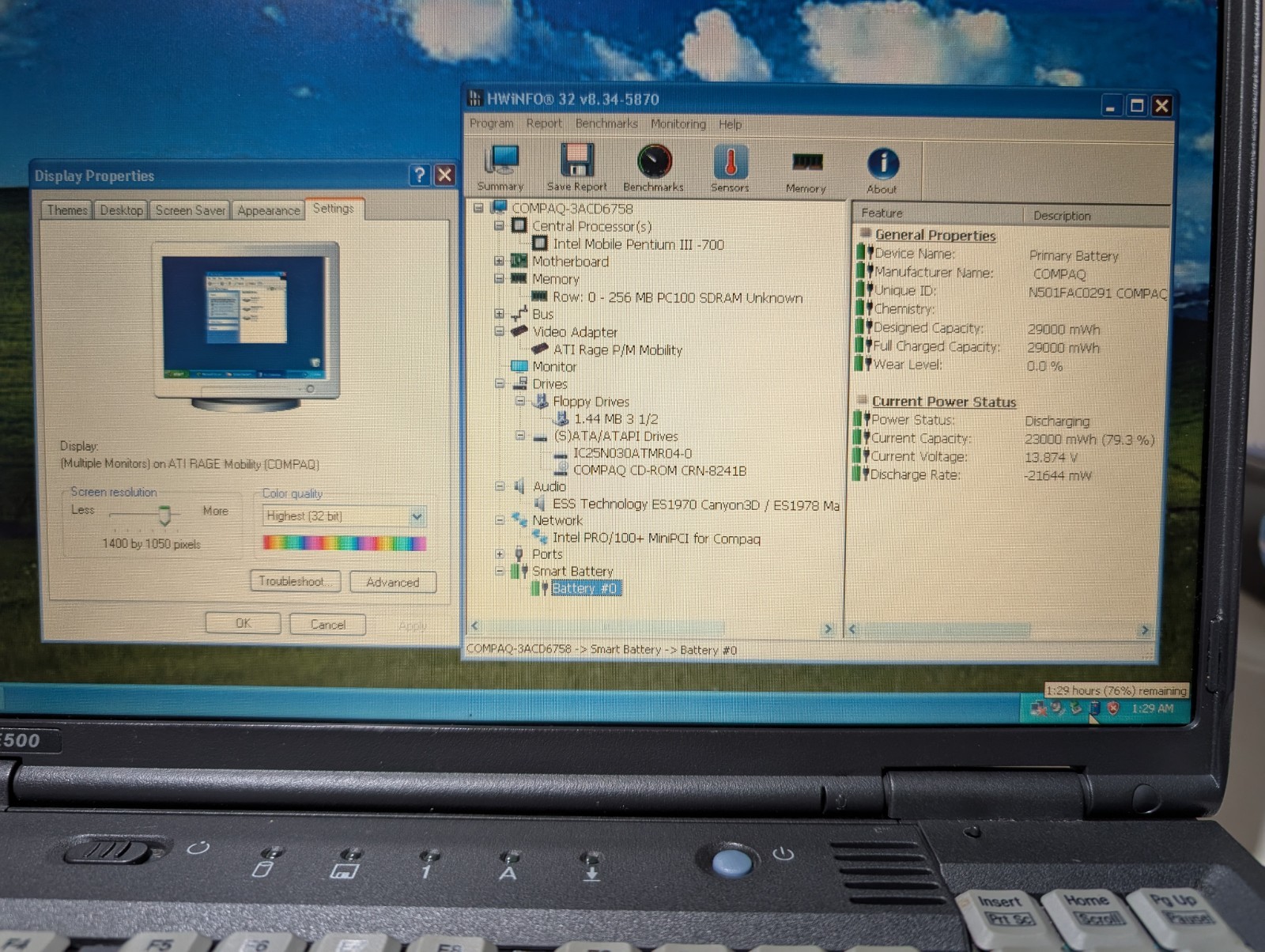Image resolution: width=1265 pixels, height=952 pixels.
Task: Open the Program menu
Action: [x=491, y=123]
